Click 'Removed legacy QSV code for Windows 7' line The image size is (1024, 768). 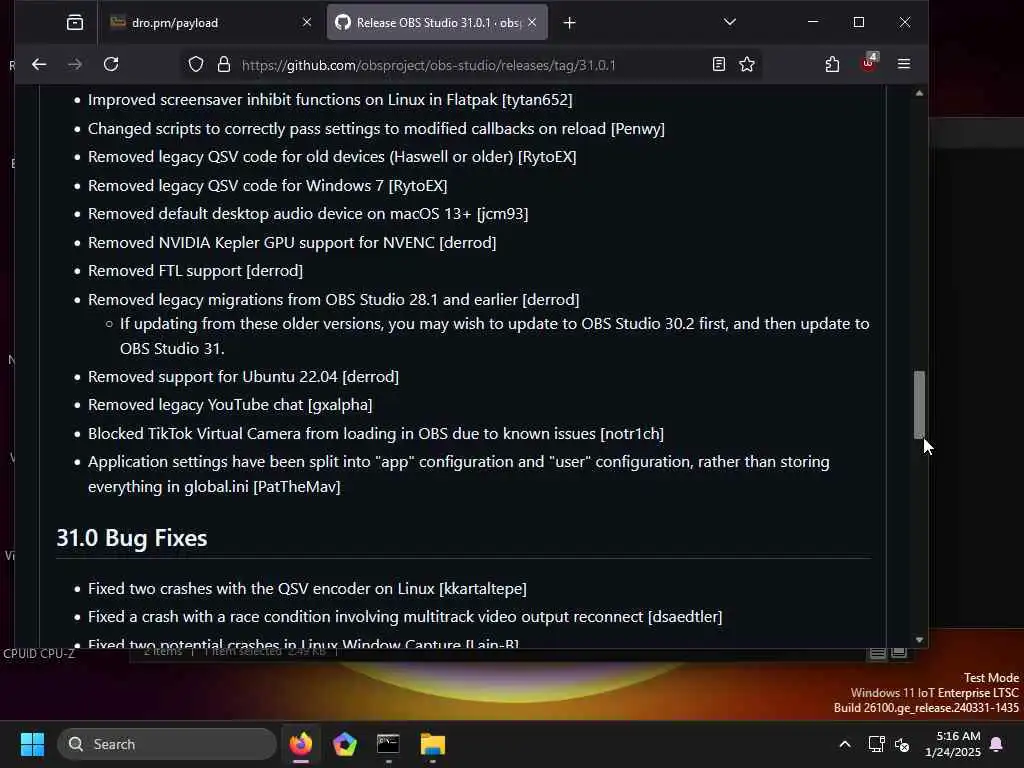pyautogui.click(x=267, y=185)
